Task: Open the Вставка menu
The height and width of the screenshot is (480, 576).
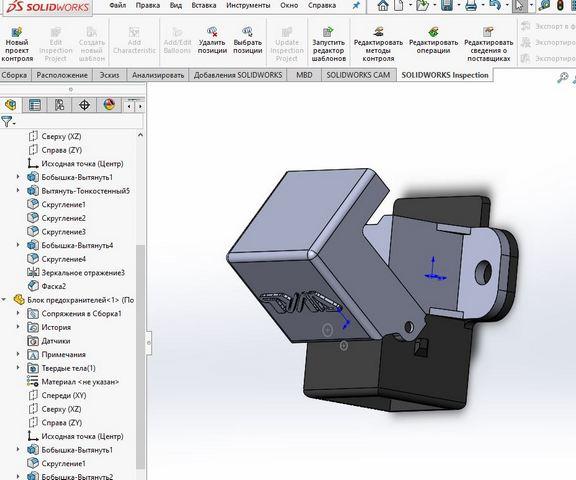Action: [x=204, y=6]
